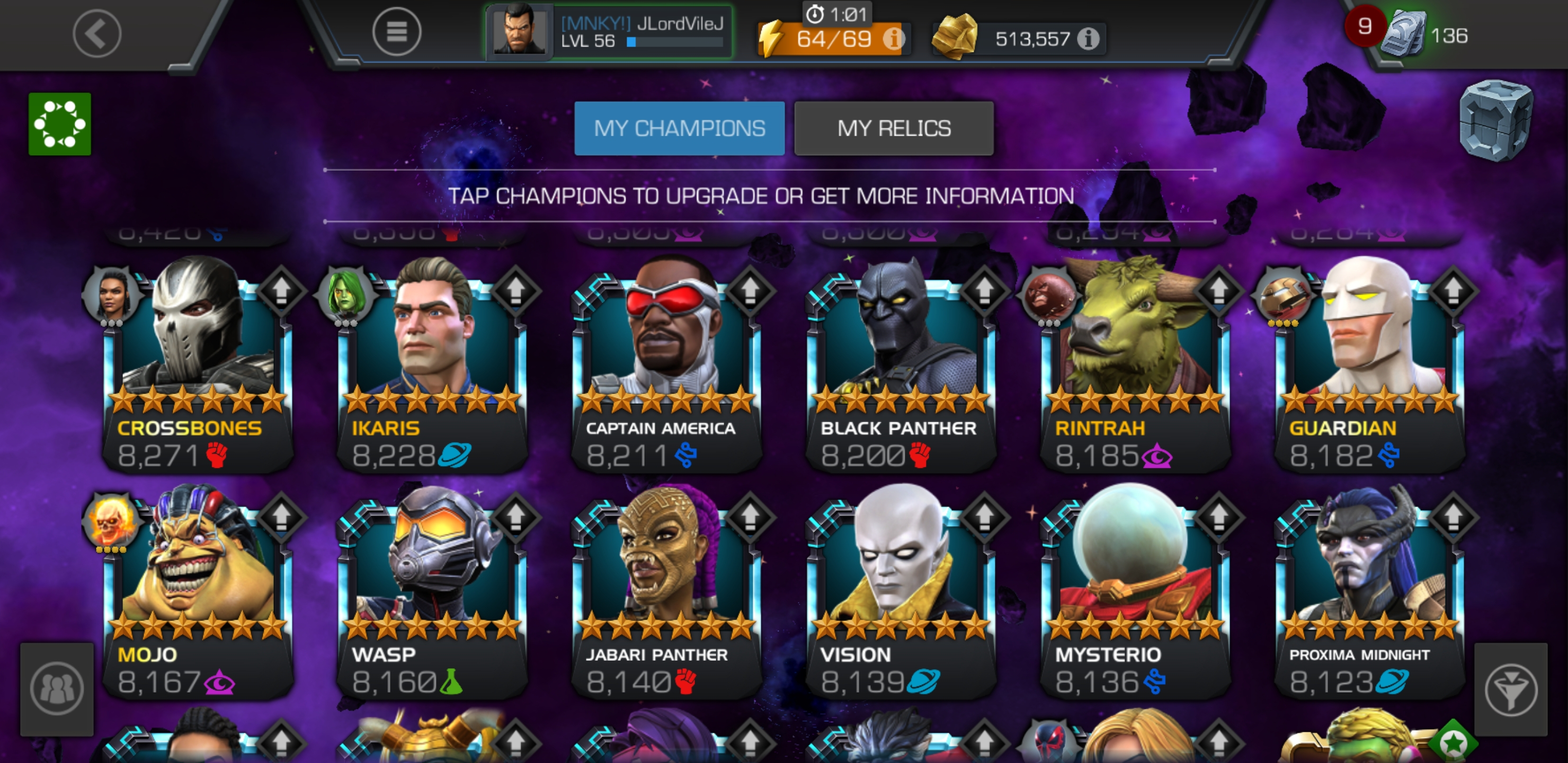Select the Black Panther champion
The width and height of the screenshot is (1568, 763).
click(x=899, y=366)
